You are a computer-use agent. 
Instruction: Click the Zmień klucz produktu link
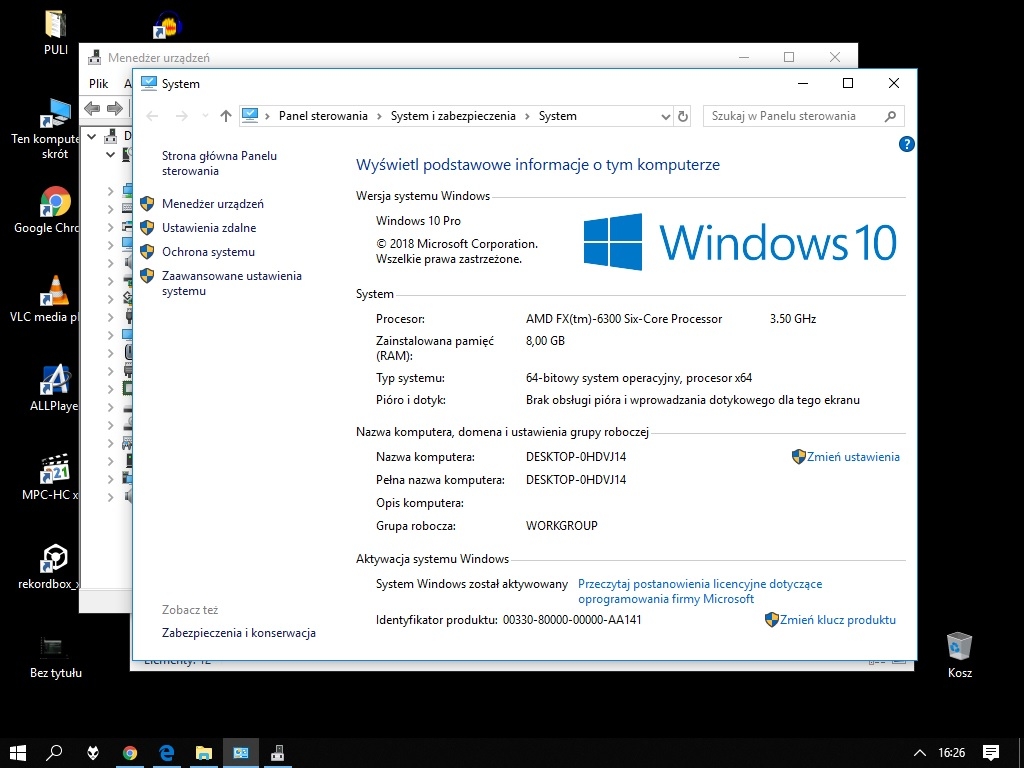click(838, 620)
